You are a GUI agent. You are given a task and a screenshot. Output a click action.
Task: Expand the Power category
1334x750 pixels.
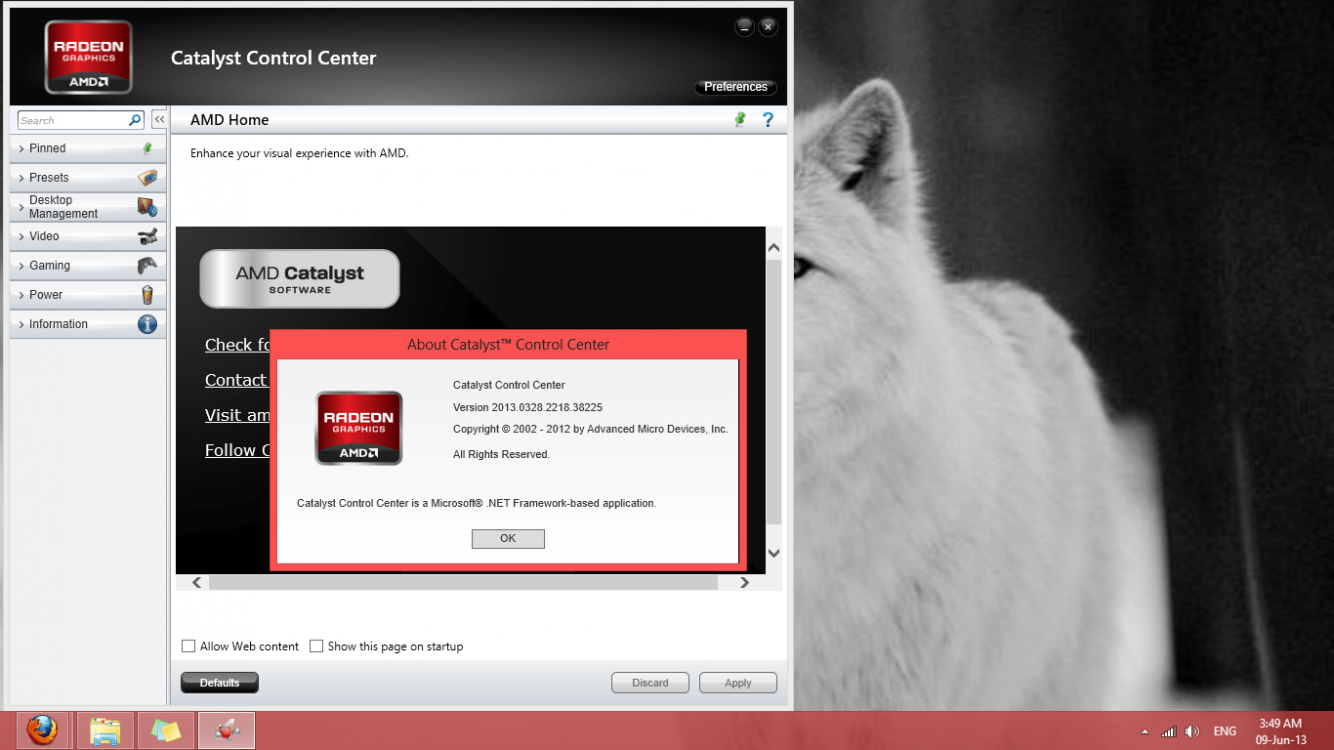88,295
